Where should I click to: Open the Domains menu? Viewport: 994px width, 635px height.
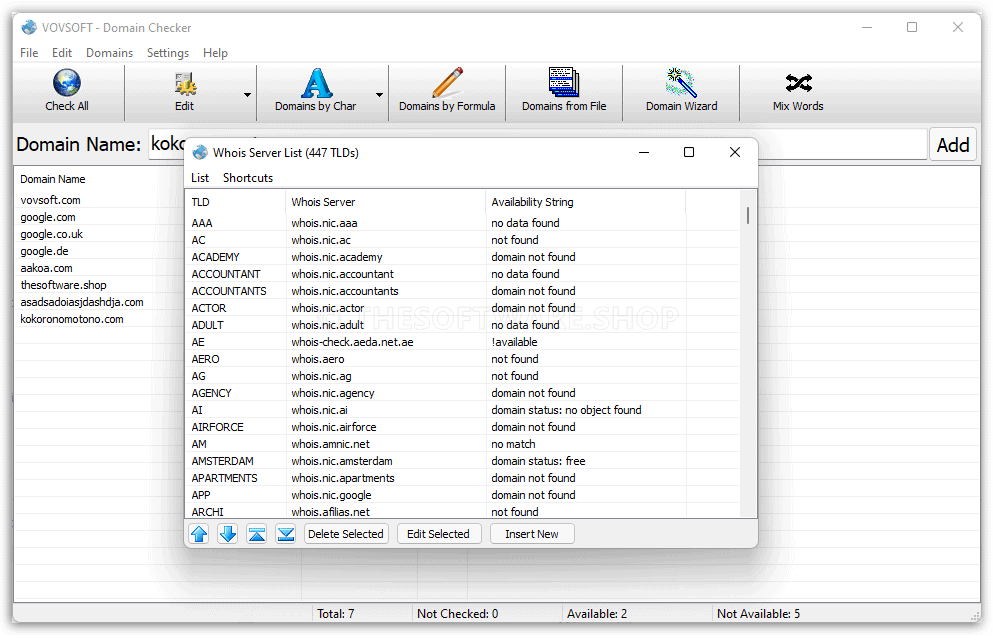tap(110, 53)
